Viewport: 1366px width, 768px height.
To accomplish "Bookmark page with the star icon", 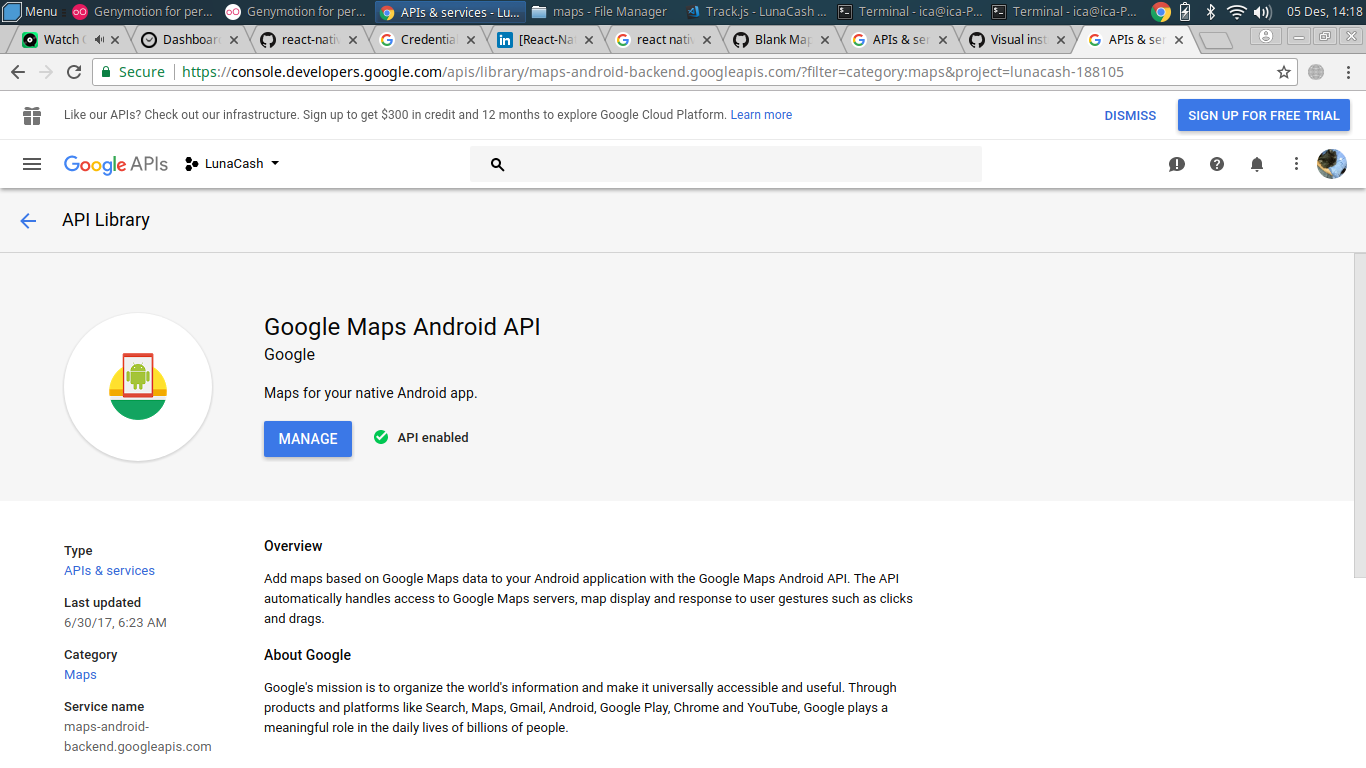I will (1284, 72).
